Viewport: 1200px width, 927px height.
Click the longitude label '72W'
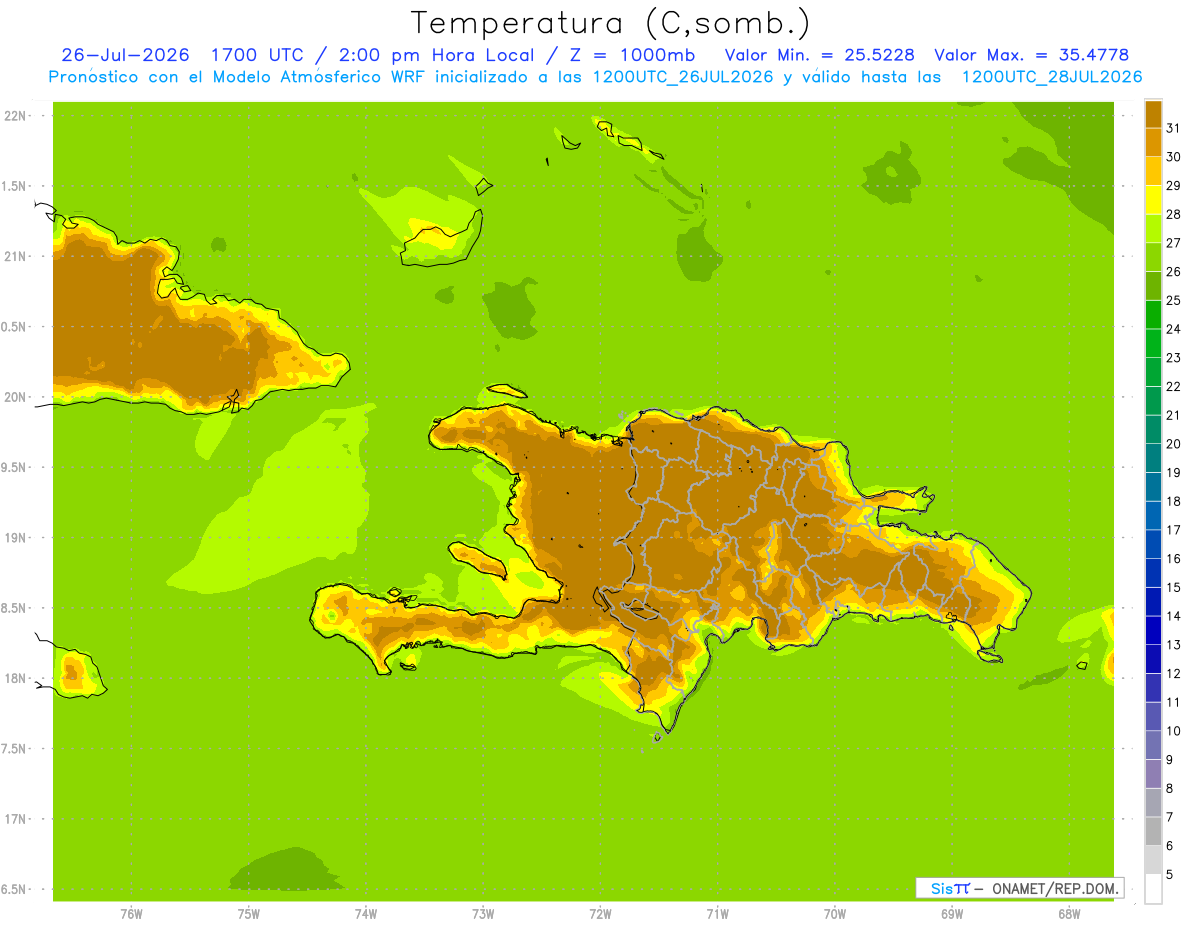click(x=600, y=914)
